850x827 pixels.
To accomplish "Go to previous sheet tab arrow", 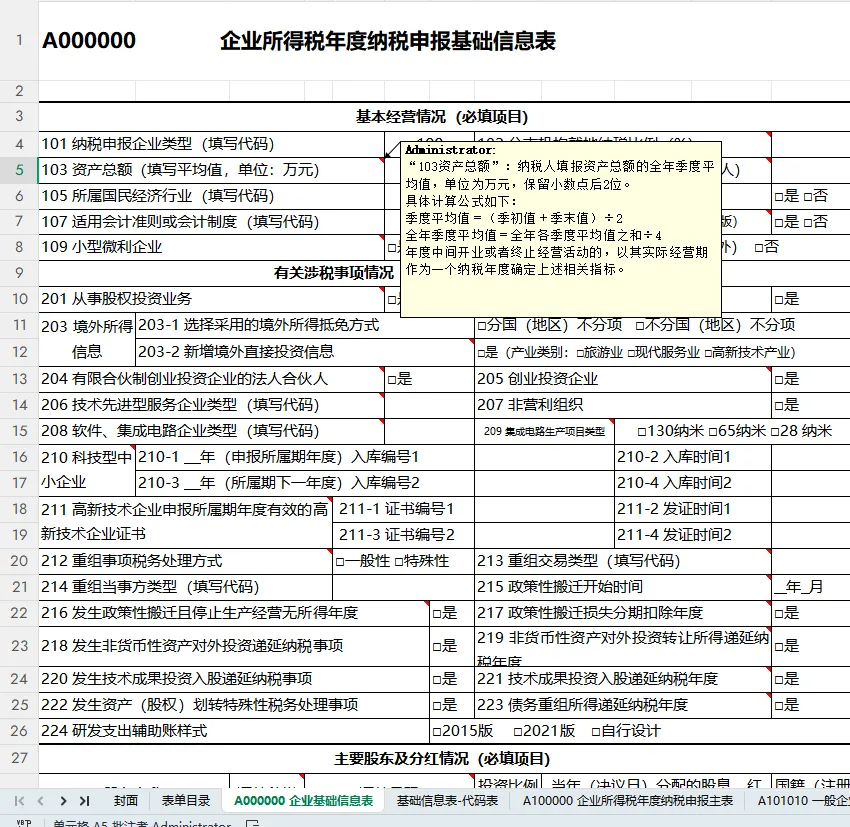I will [41, 800].
